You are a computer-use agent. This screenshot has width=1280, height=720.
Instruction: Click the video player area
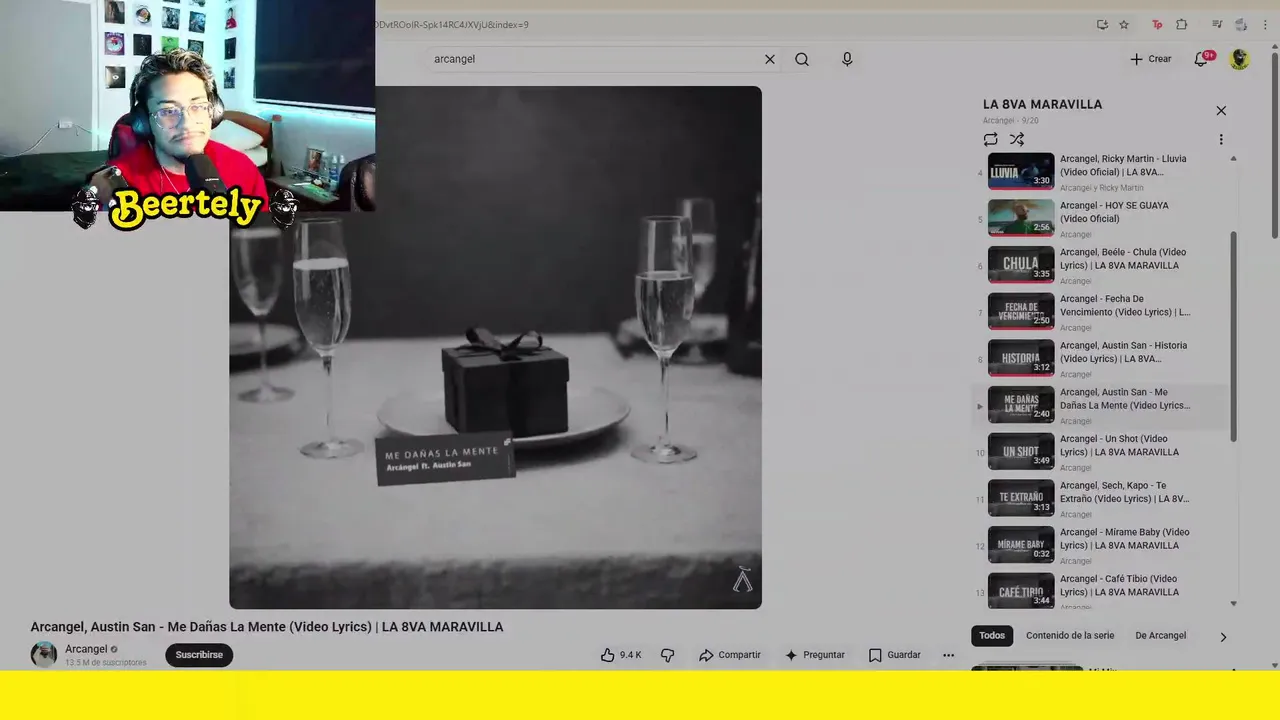click(x=495, y=347)
